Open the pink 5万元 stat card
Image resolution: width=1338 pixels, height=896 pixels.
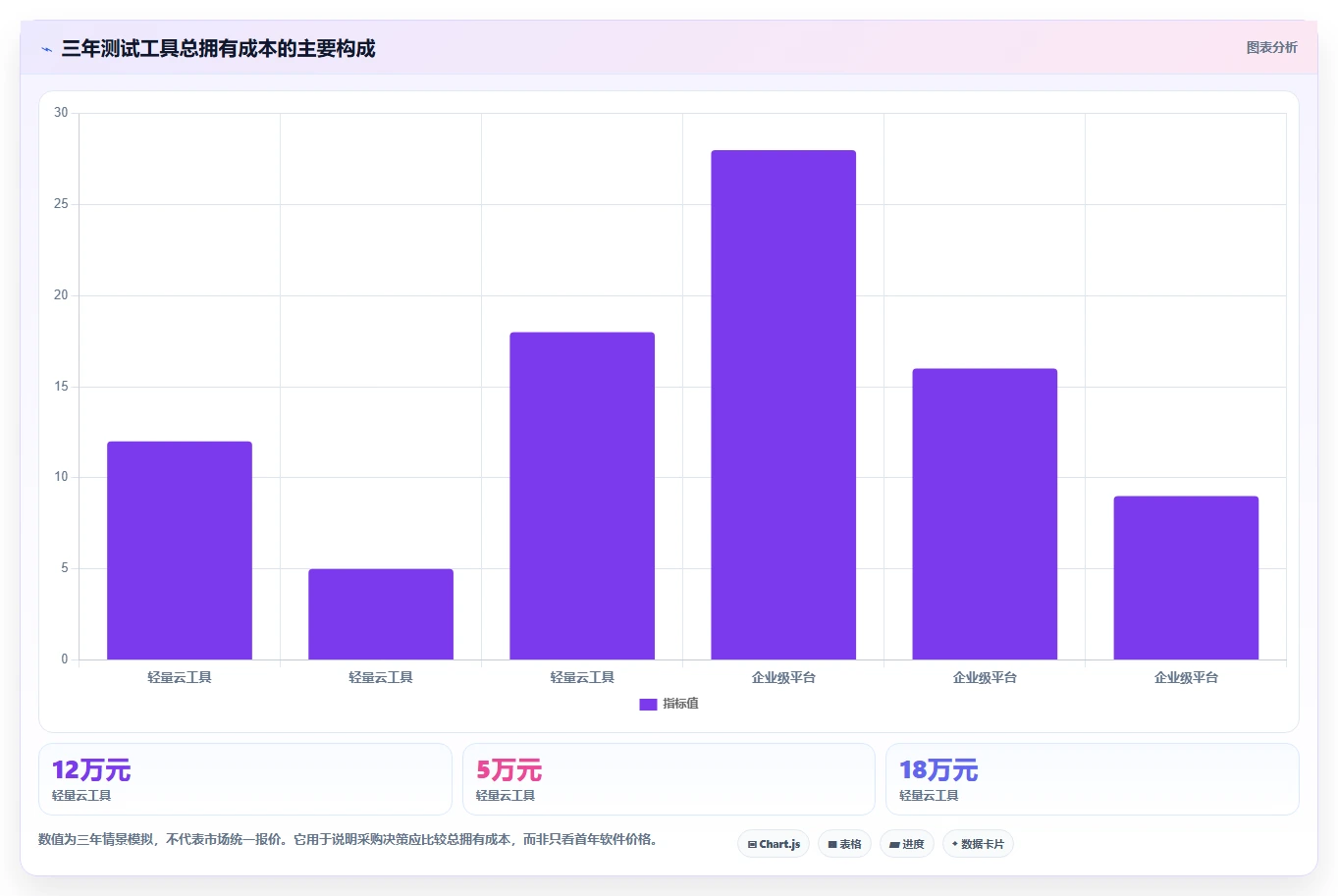point(669,779)
